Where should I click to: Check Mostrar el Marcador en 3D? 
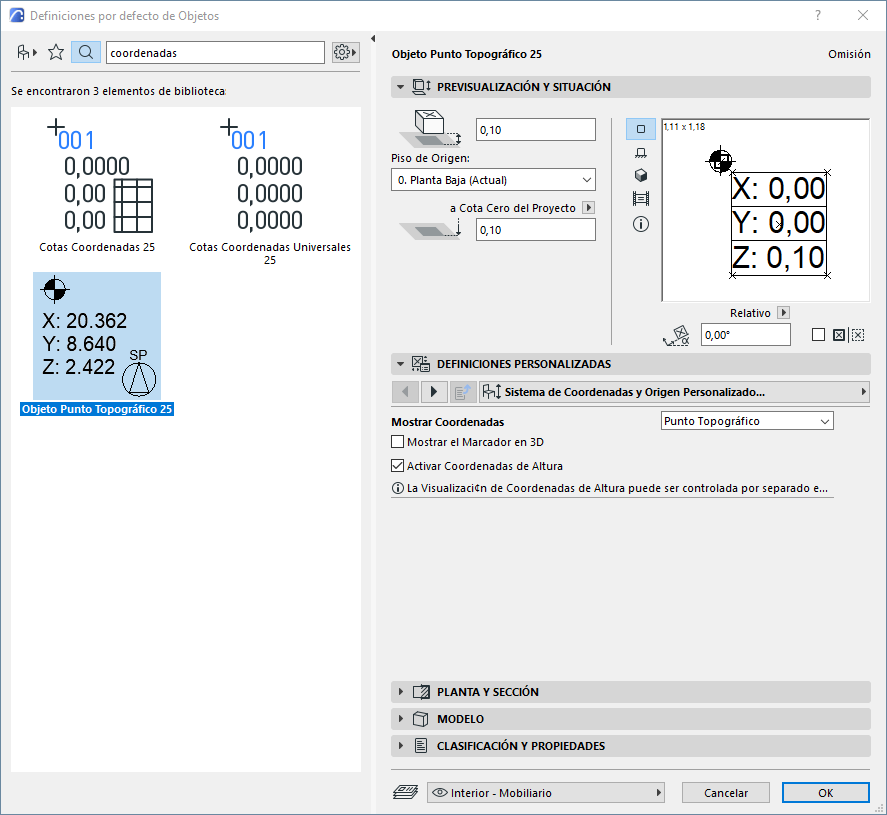(x=398, y=442)
